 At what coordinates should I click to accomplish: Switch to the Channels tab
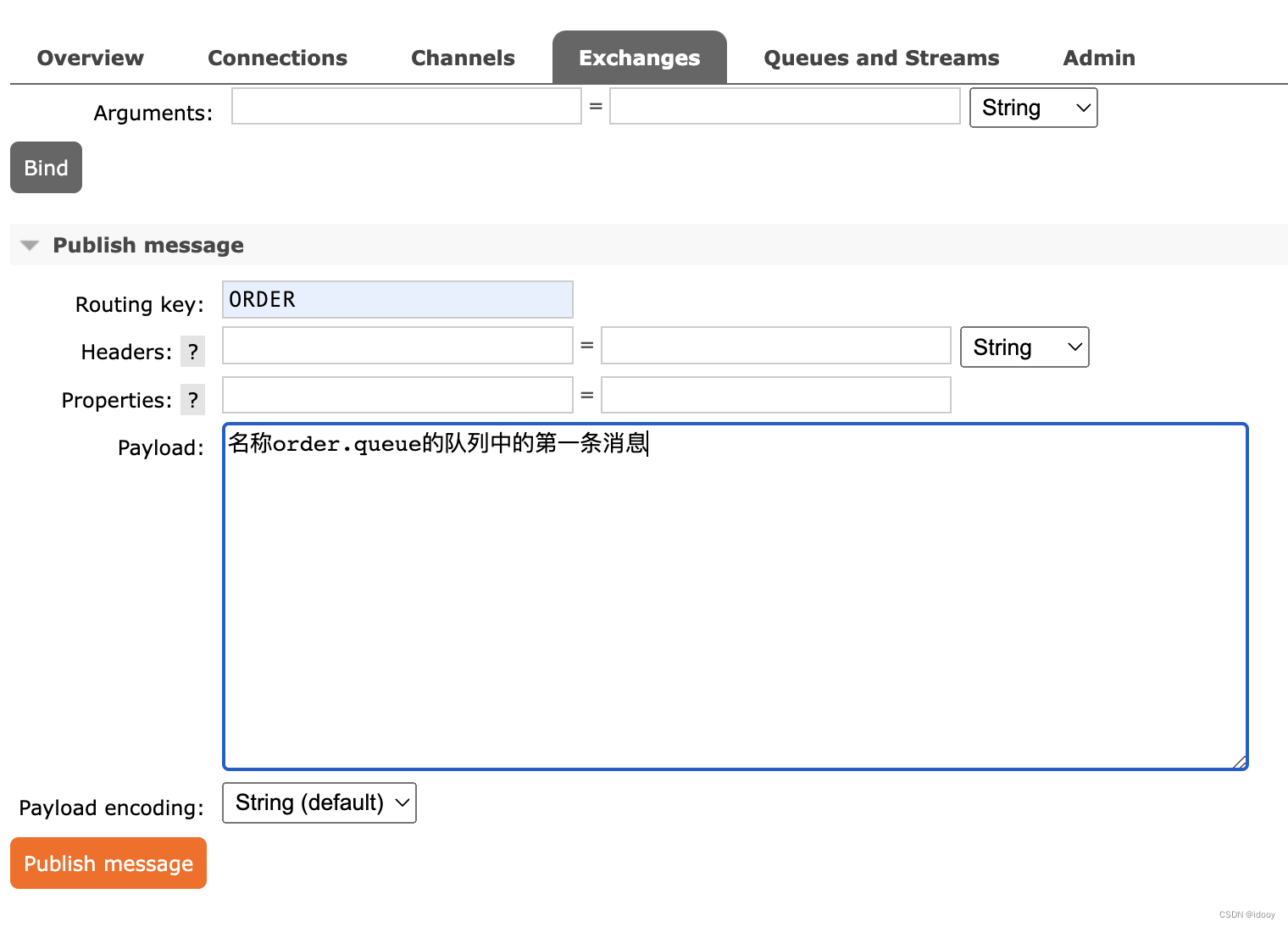point(463,58)
